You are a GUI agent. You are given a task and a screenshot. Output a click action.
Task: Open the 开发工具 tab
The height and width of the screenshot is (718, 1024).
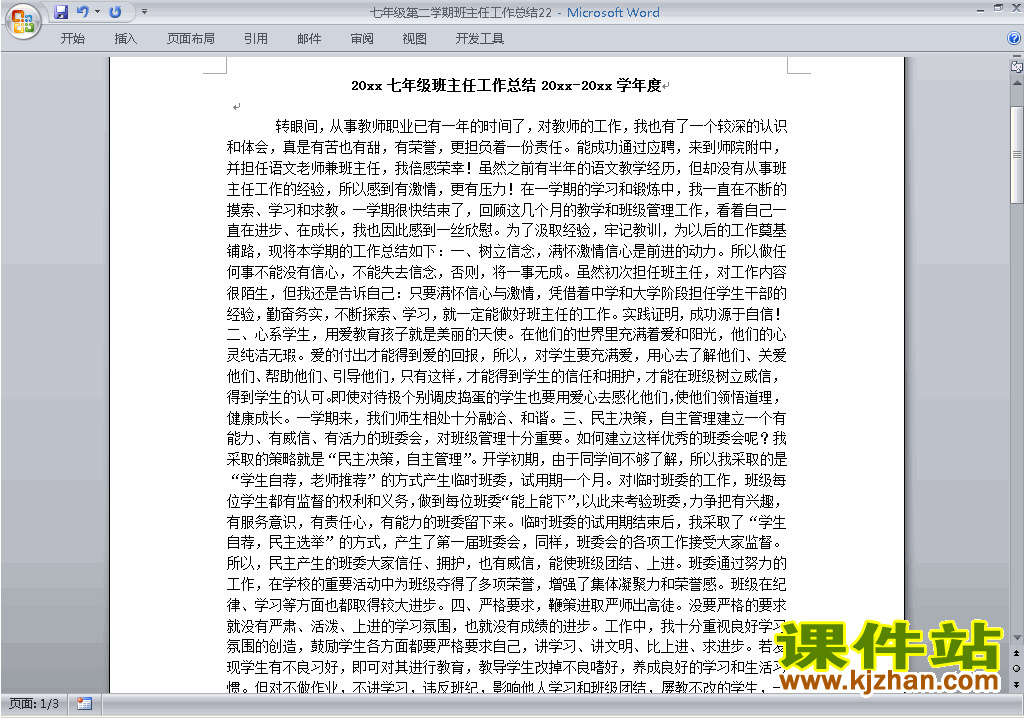(x=479, y=39)
